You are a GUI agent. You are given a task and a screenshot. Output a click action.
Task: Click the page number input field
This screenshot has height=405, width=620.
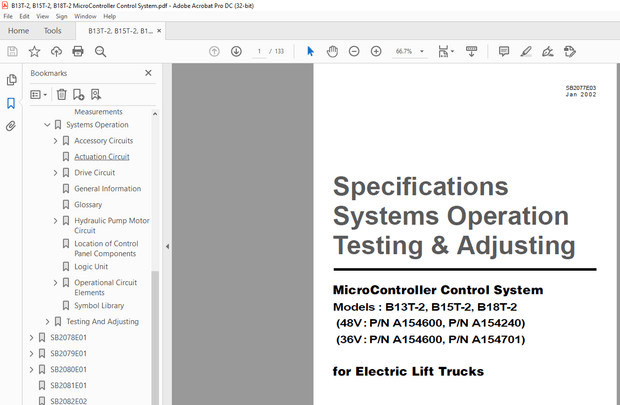pyautogui.click(x=259, y=51)
